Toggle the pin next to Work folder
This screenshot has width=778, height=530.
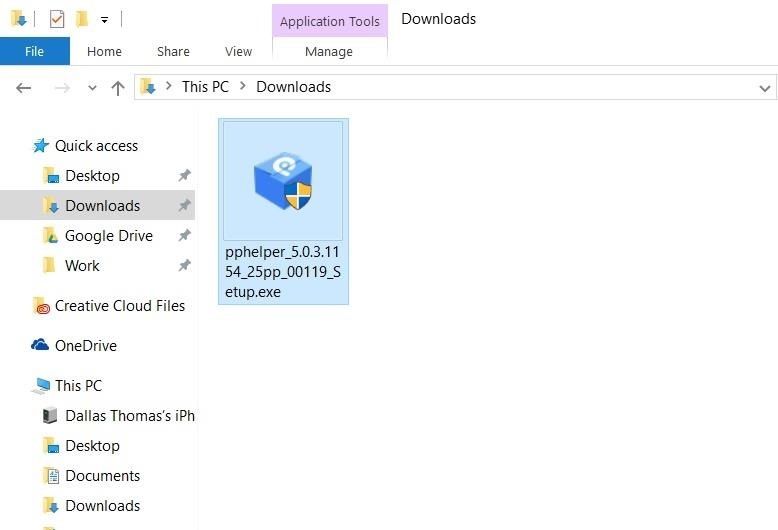pos(184,266)
